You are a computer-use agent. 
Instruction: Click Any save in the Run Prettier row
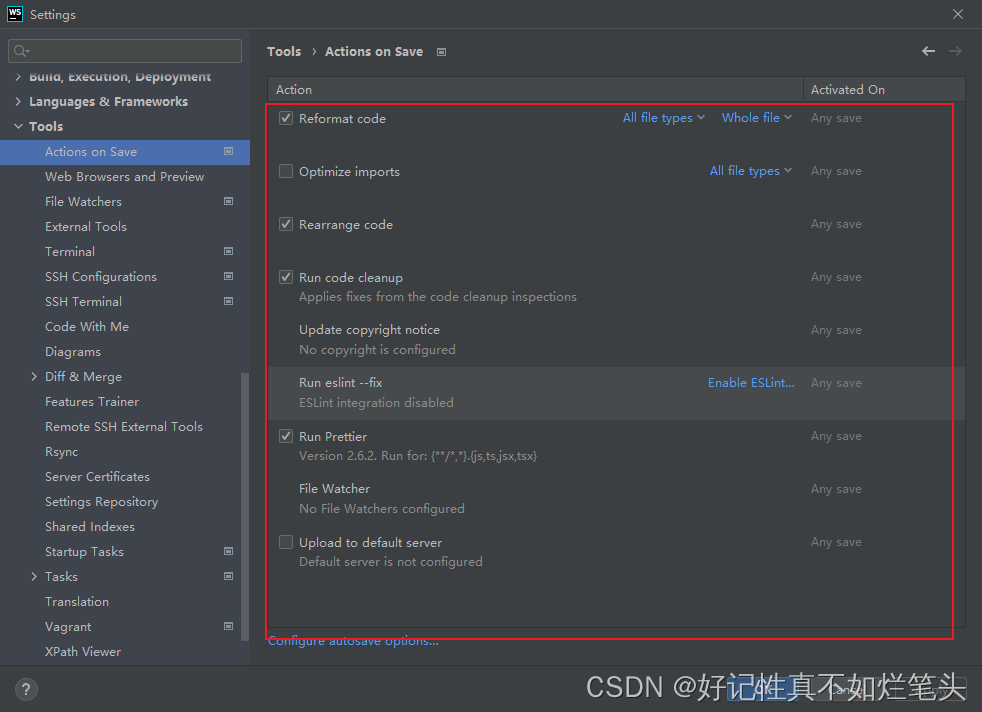click(x=836, y=436)
